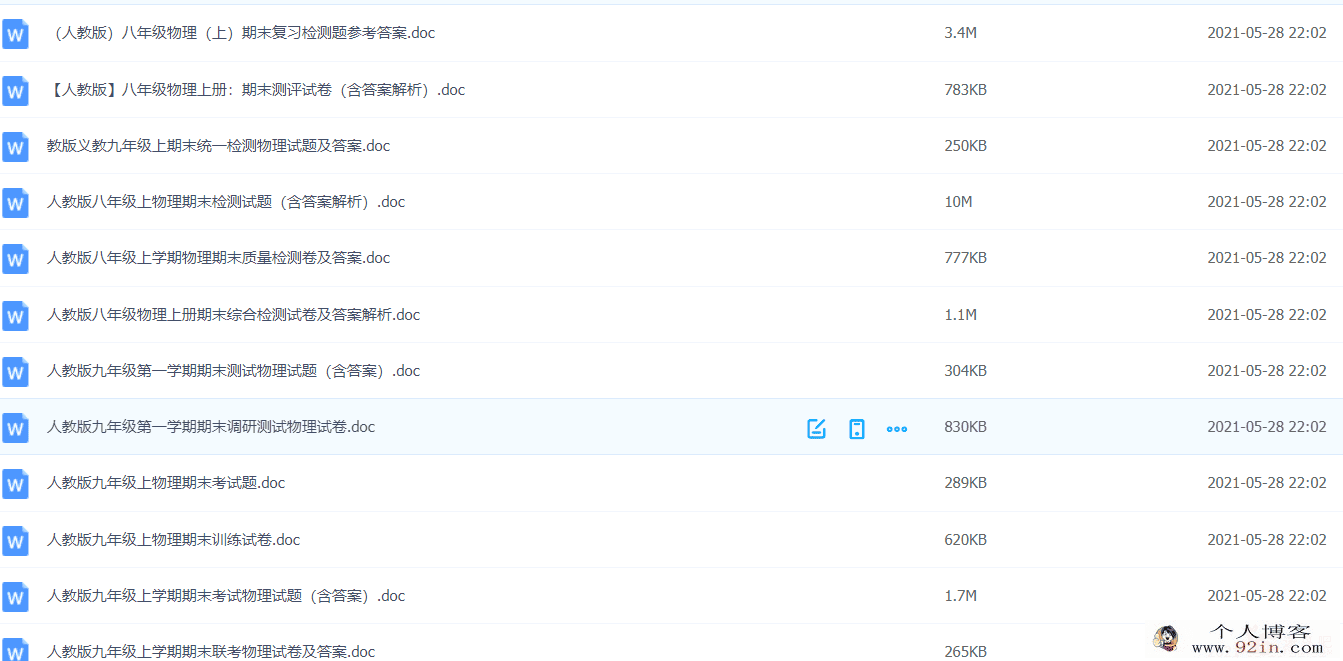The width and height of the screenshot is (1343, 661).
Task: Click Word icon for 期末综合检测试卷及答案解析.doc
Action: click(x=15, y=315)
